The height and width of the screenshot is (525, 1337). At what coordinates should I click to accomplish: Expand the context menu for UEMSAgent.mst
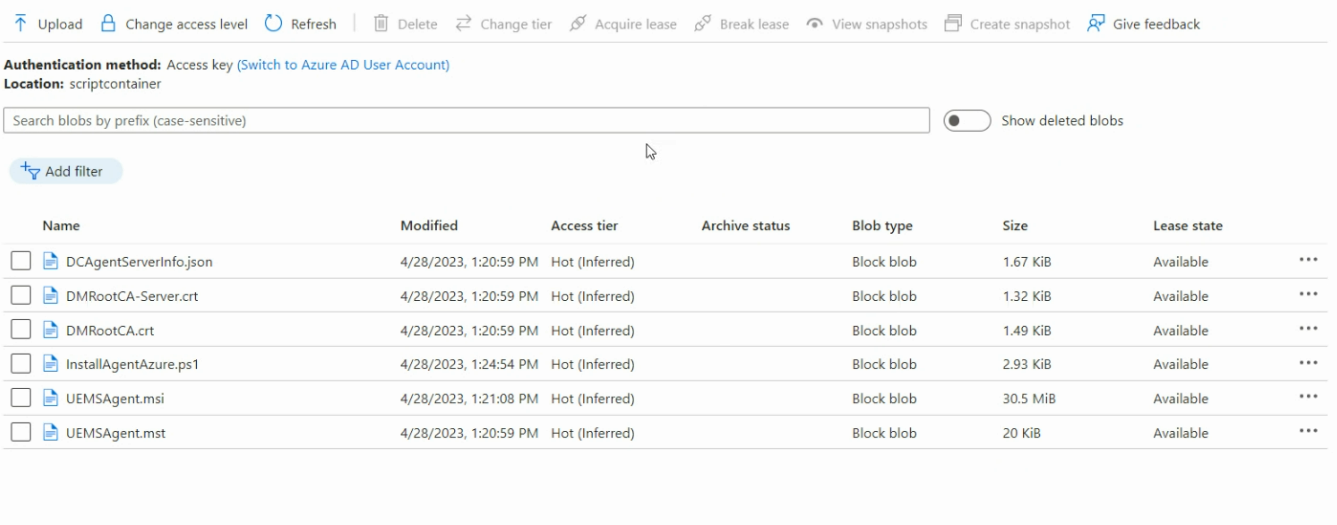pyautogui.click(x=1308, y=431)
